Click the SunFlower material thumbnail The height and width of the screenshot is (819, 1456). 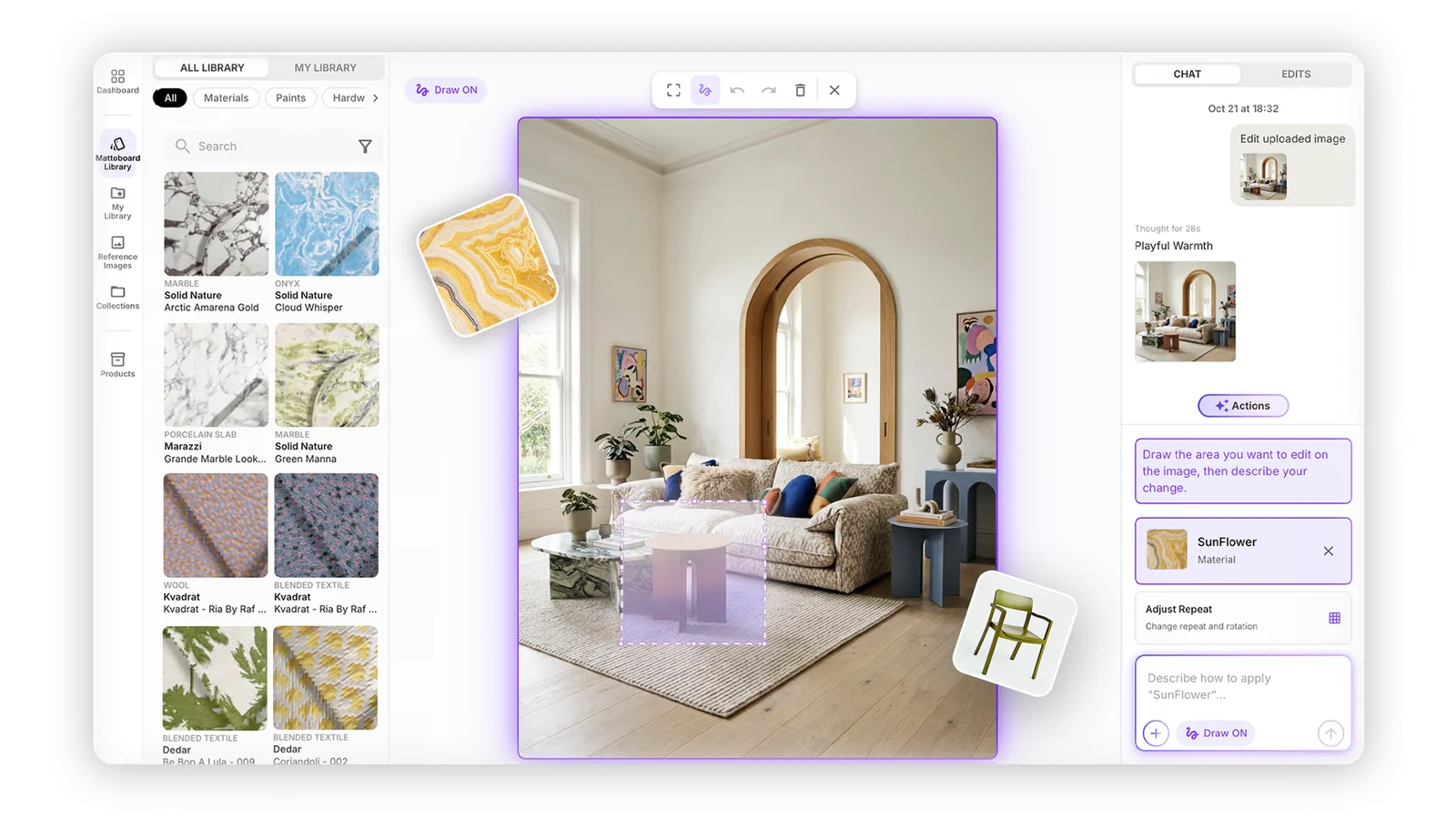point(1167,550)
